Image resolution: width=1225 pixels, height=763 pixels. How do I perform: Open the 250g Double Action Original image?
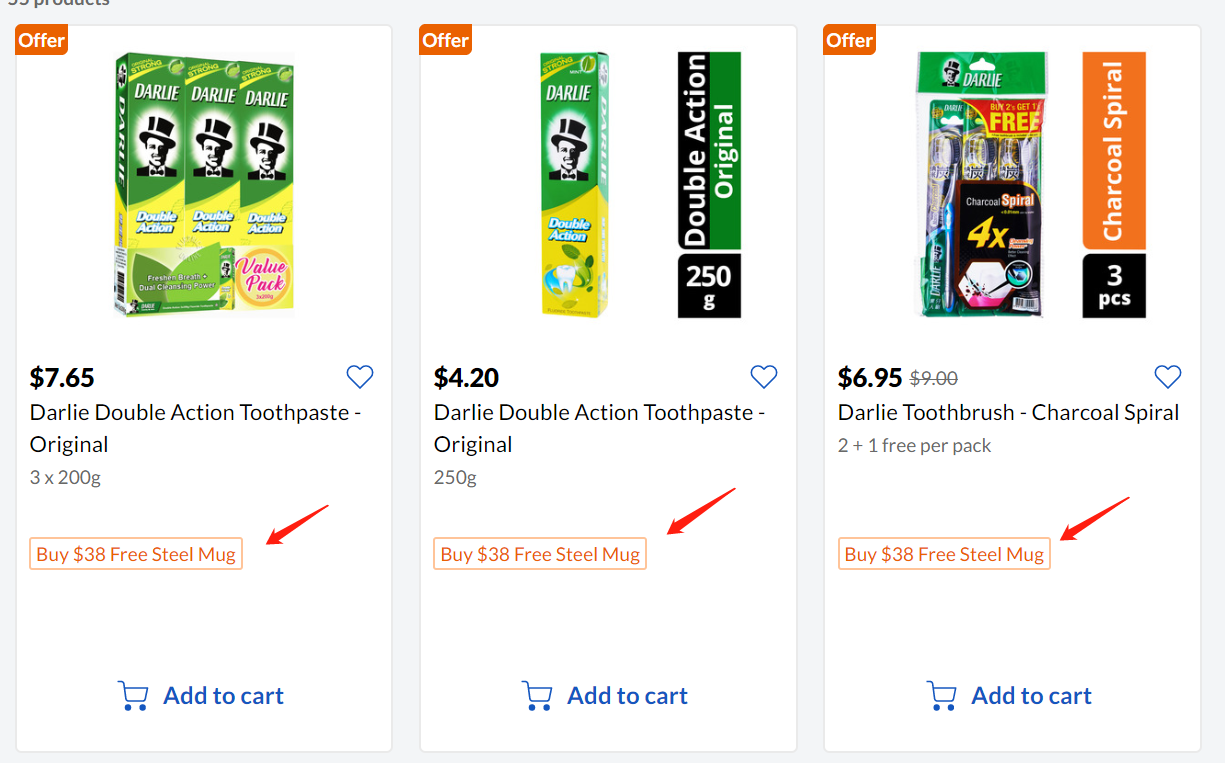(608, 185)
